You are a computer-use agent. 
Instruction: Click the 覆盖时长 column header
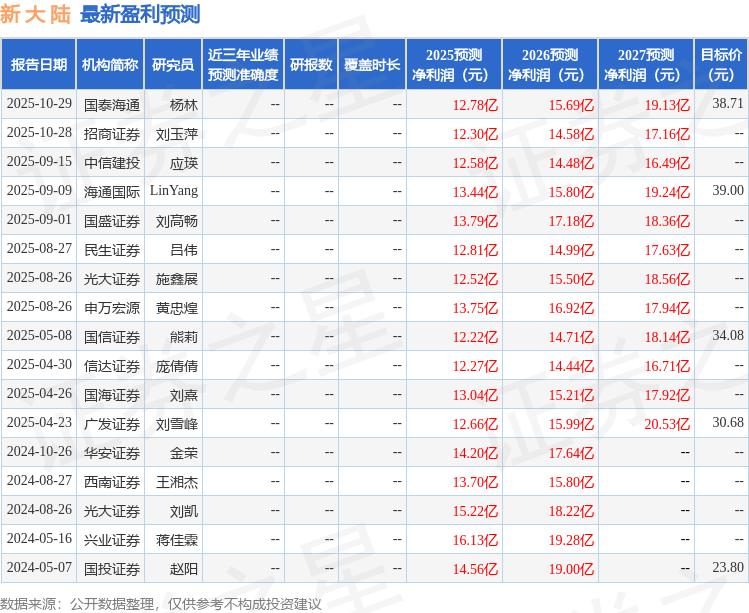click(372, 65)
